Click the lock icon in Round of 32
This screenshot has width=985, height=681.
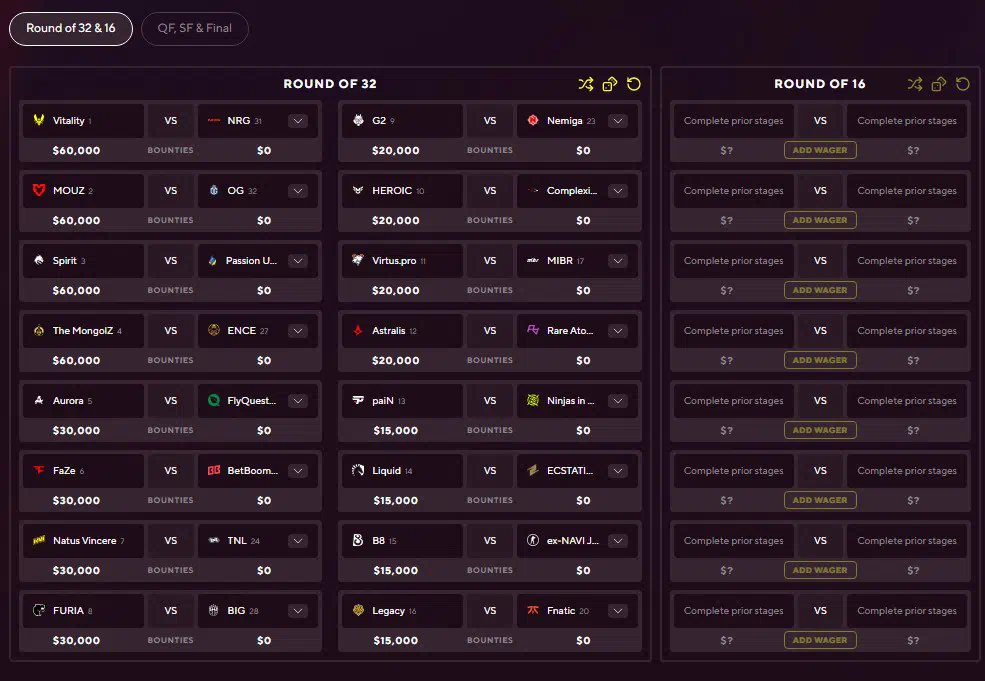(609, 84)
